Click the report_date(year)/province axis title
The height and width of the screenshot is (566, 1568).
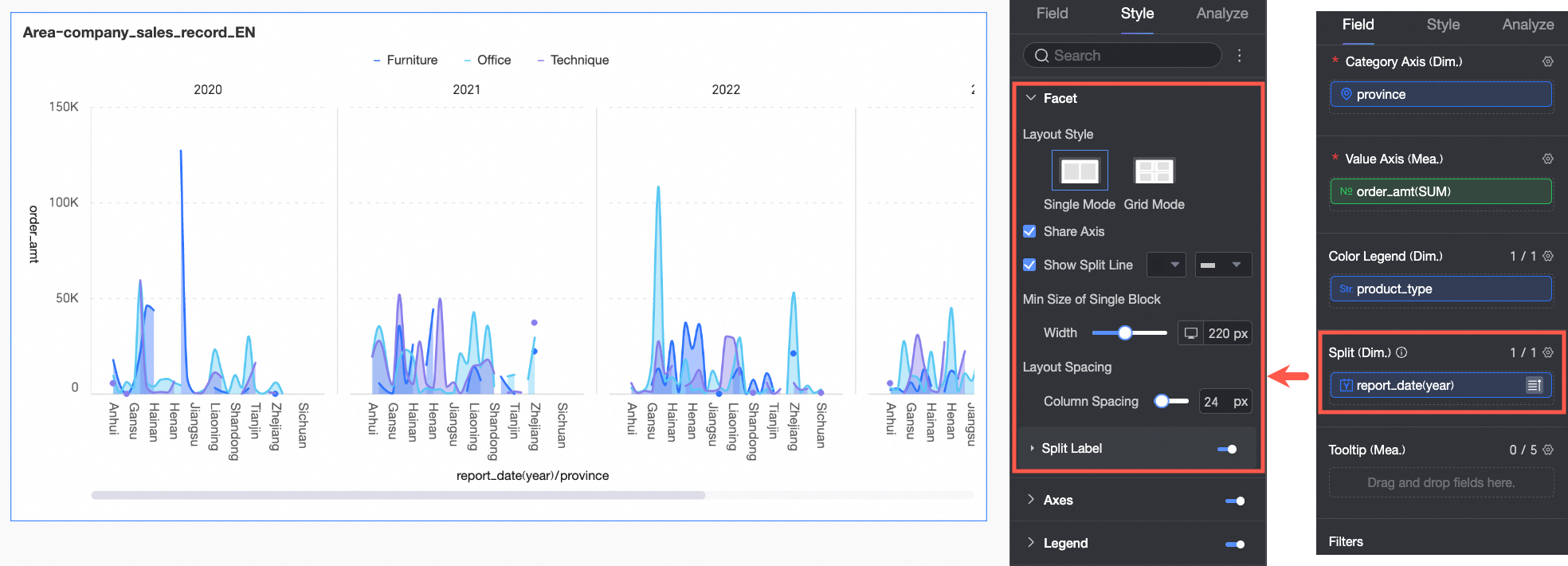pyautogui.click(x=532, y=476)
